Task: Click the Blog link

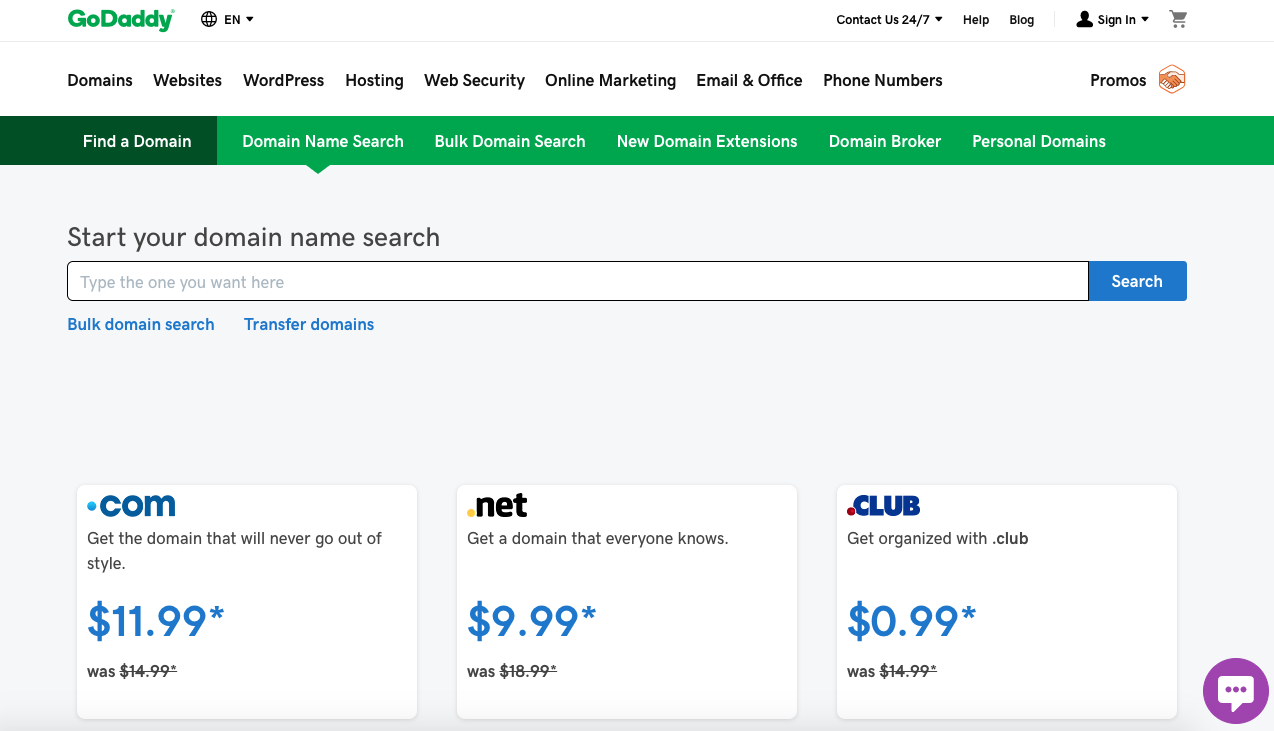Action: (1022, 19)
